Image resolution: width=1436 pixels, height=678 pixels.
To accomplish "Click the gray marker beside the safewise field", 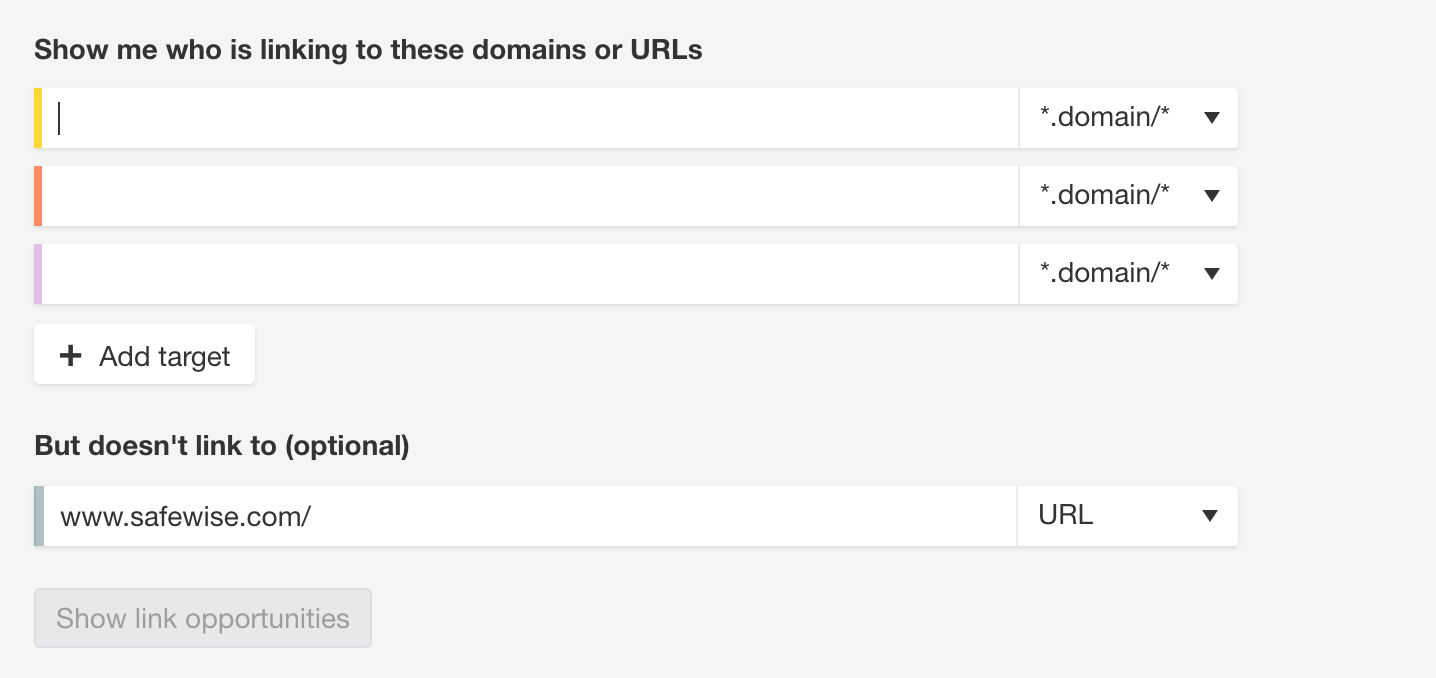I will pos(39,516).
